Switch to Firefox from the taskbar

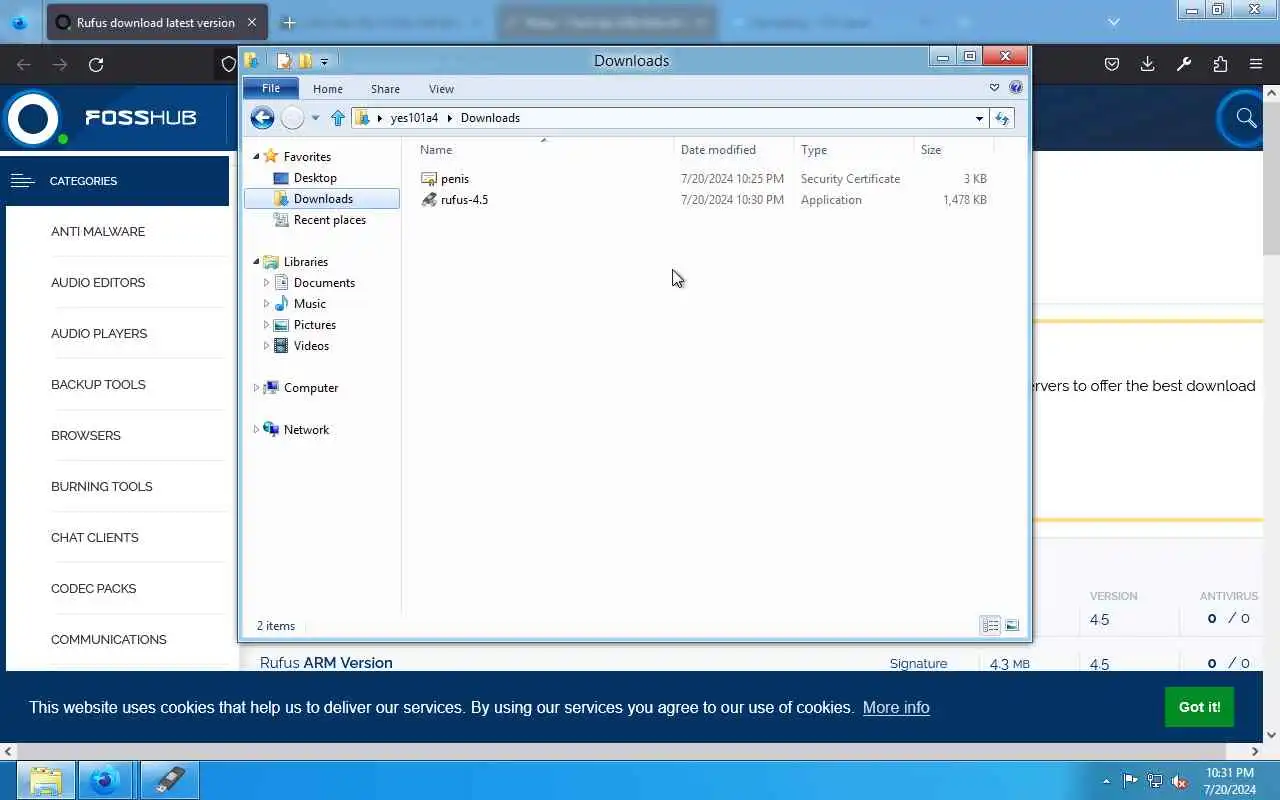pyautogui.click(x=106, y=780)
